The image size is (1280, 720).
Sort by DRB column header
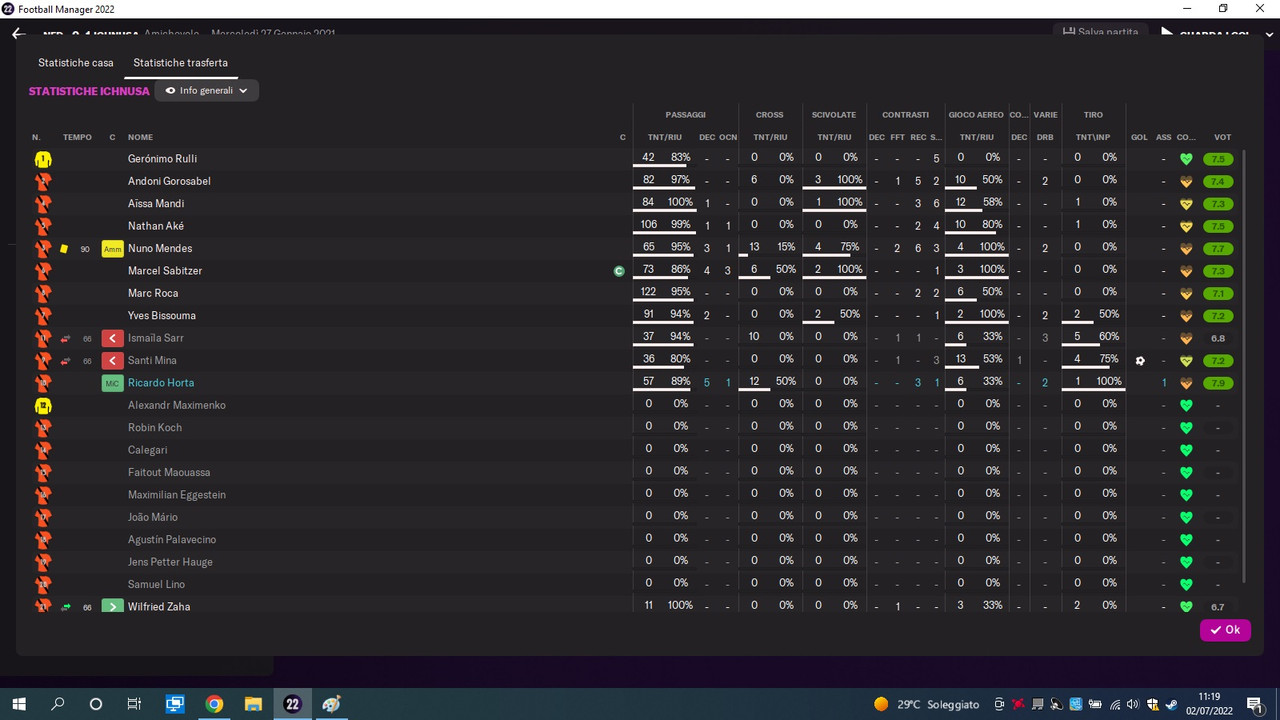[1045, 137]
